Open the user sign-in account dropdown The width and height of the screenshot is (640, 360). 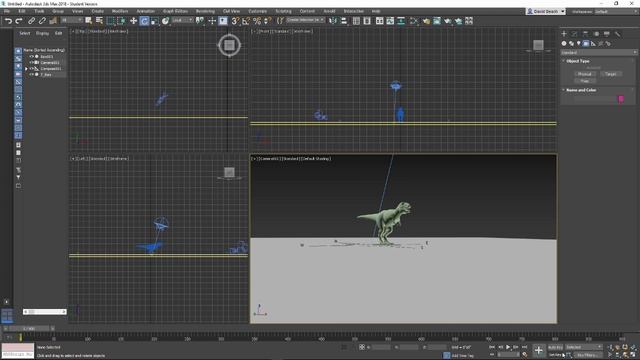pos(546,11)
